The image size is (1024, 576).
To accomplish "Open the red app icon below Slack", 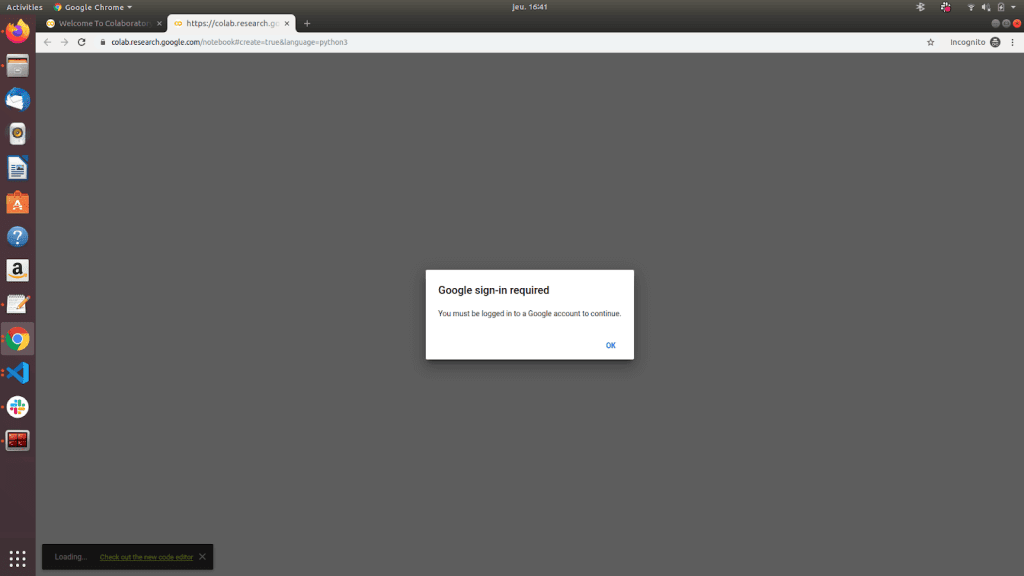I will pos(18,441).
